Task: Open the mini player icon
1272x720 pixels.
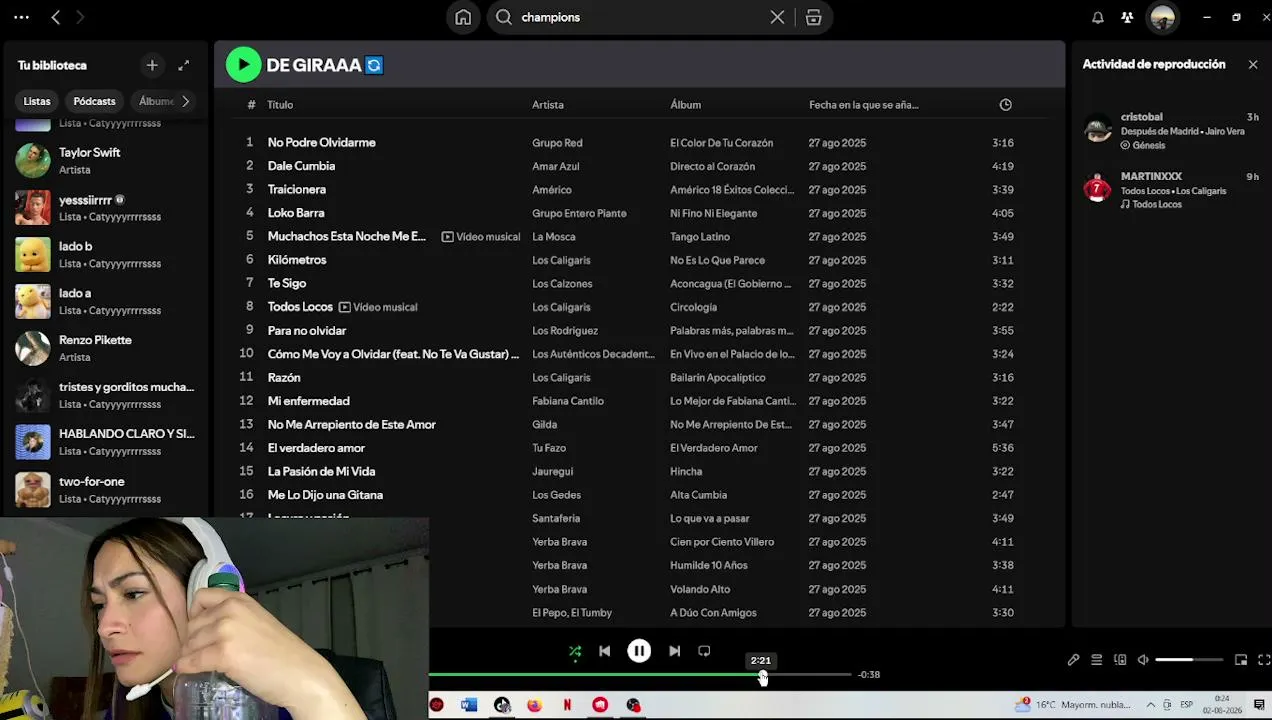Action: [1241, 660]
